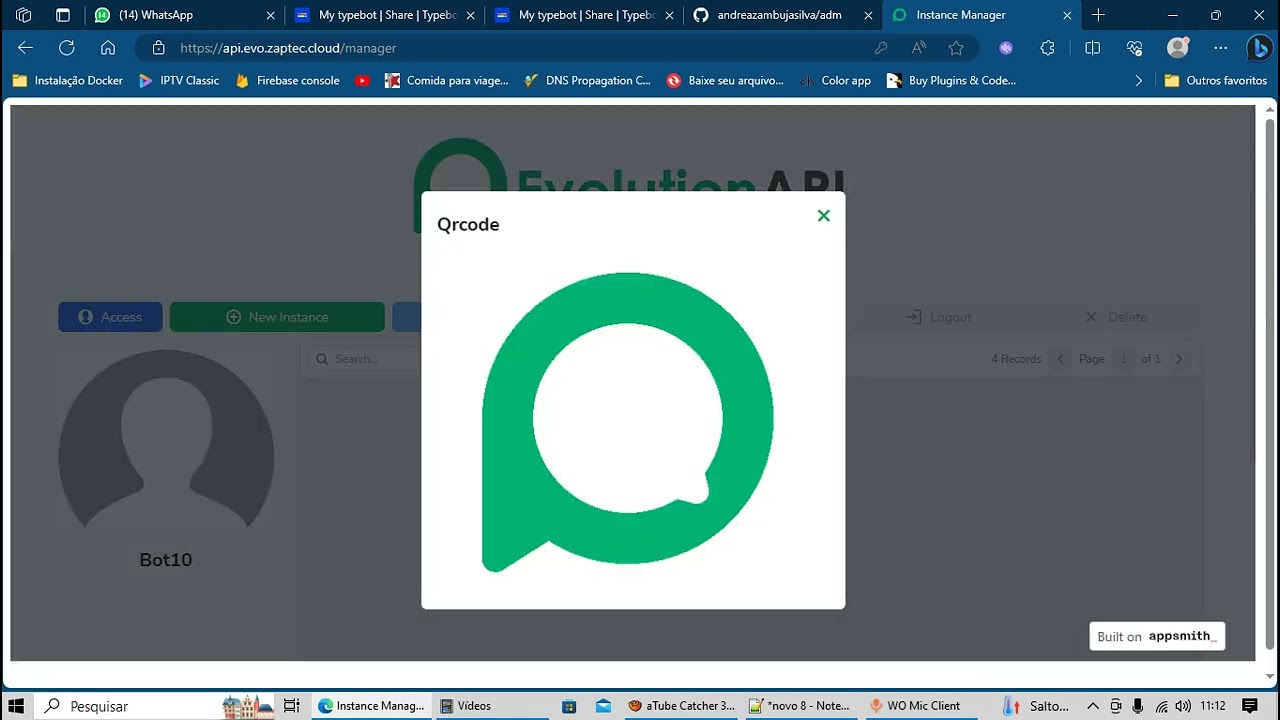This screenshot has width=1280, height=720.
Task: Activate Read aloud icon
Action: point(919,48)
